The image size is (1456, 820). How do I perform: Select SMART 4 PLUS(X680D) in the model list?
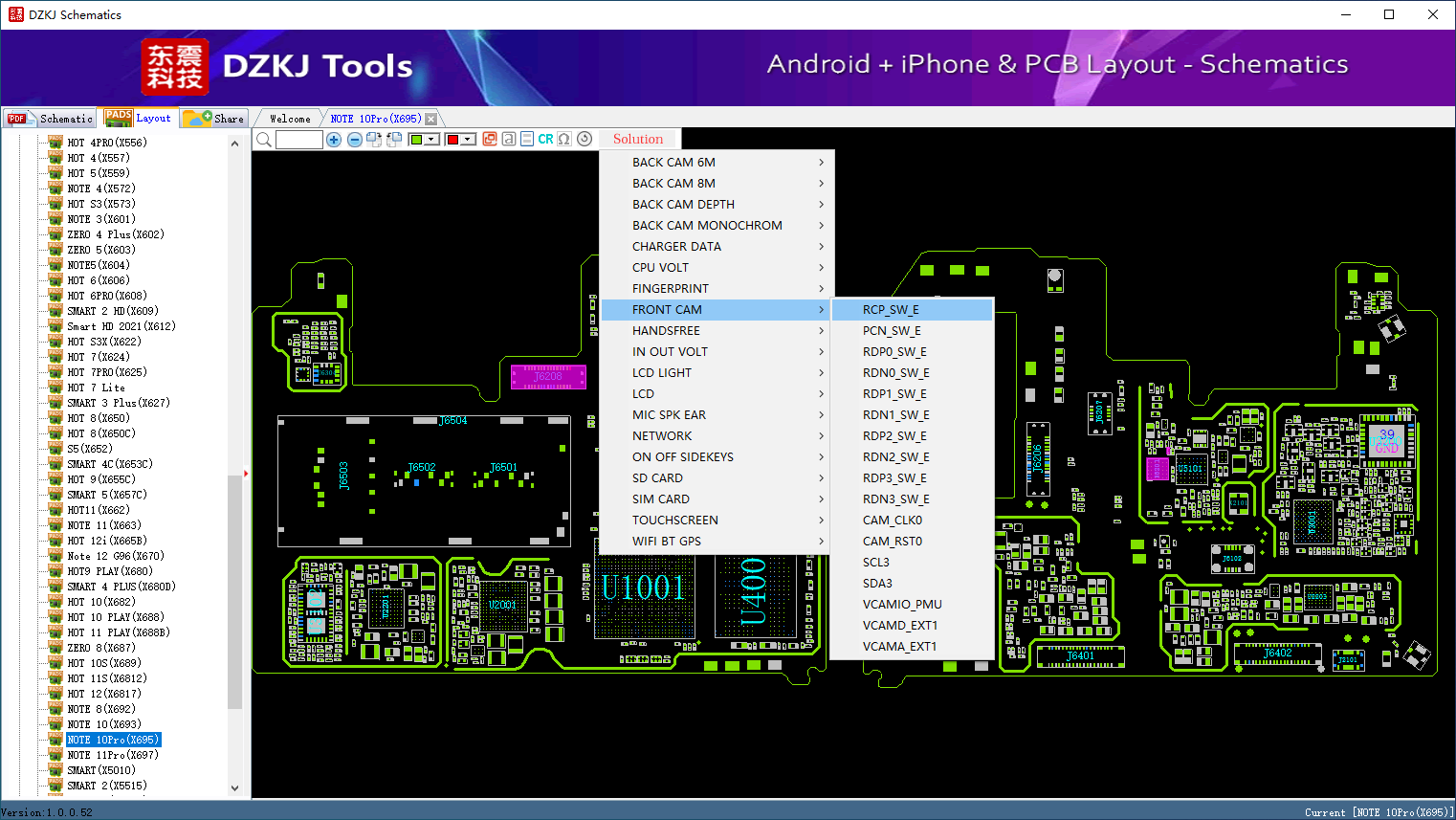121,587
